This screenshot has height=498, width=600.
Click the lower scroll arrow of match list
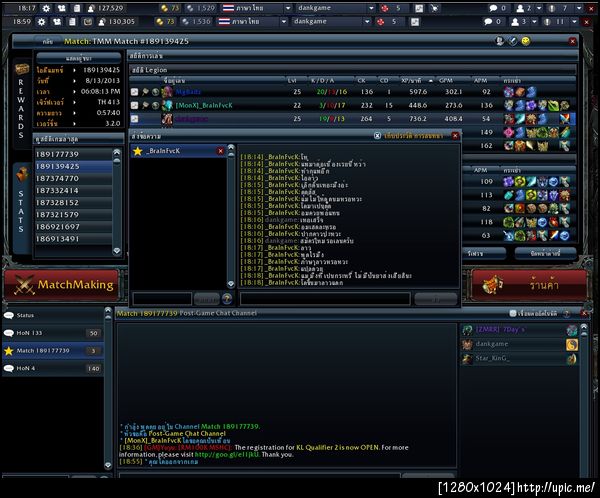click(x=117, y=251)
